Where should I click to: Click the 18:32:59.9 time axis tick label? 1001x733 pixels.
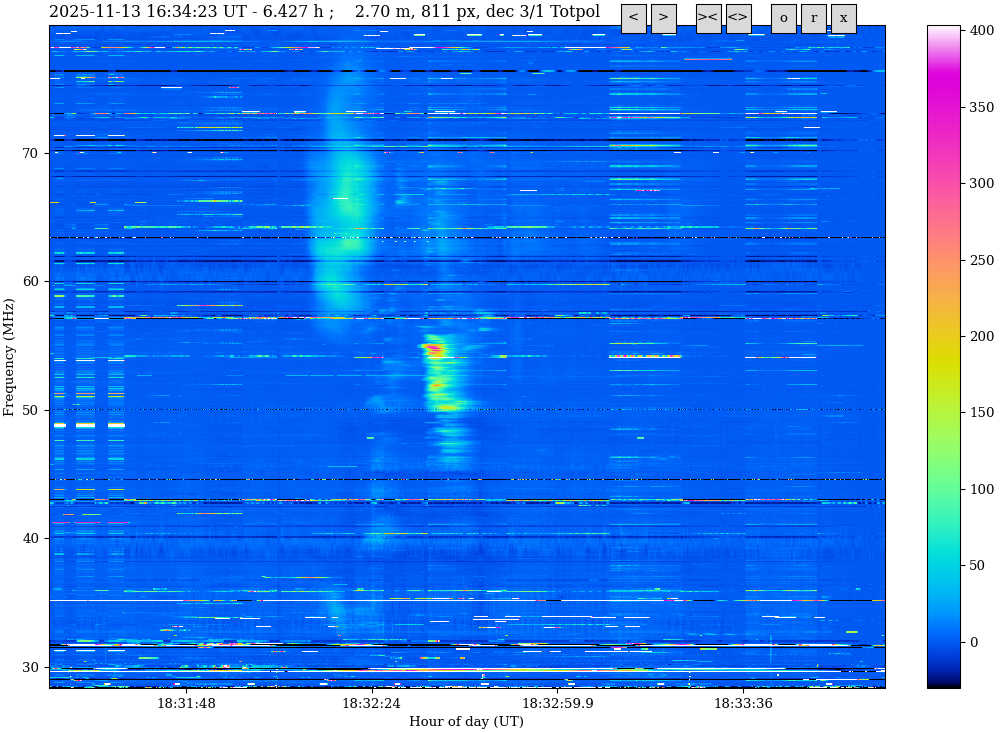coord(557,704)
